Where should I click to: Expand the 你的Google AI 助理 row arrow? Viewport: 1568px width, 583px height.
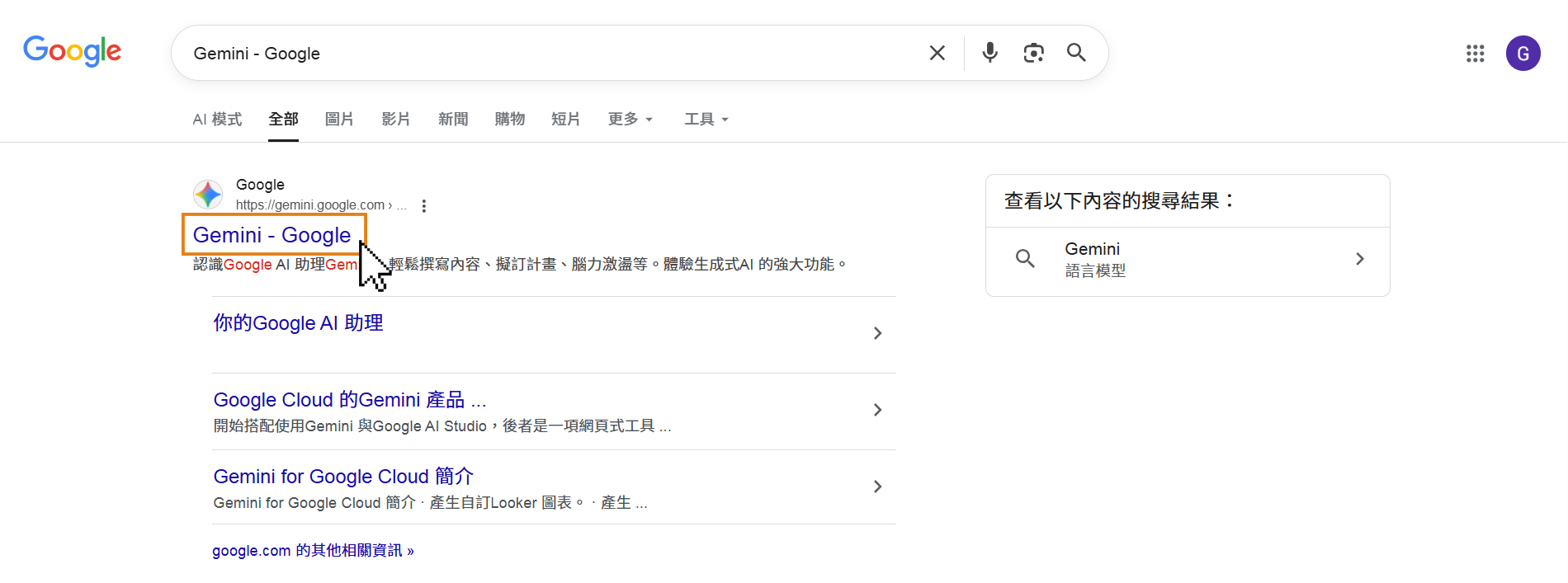coord(877,333)
